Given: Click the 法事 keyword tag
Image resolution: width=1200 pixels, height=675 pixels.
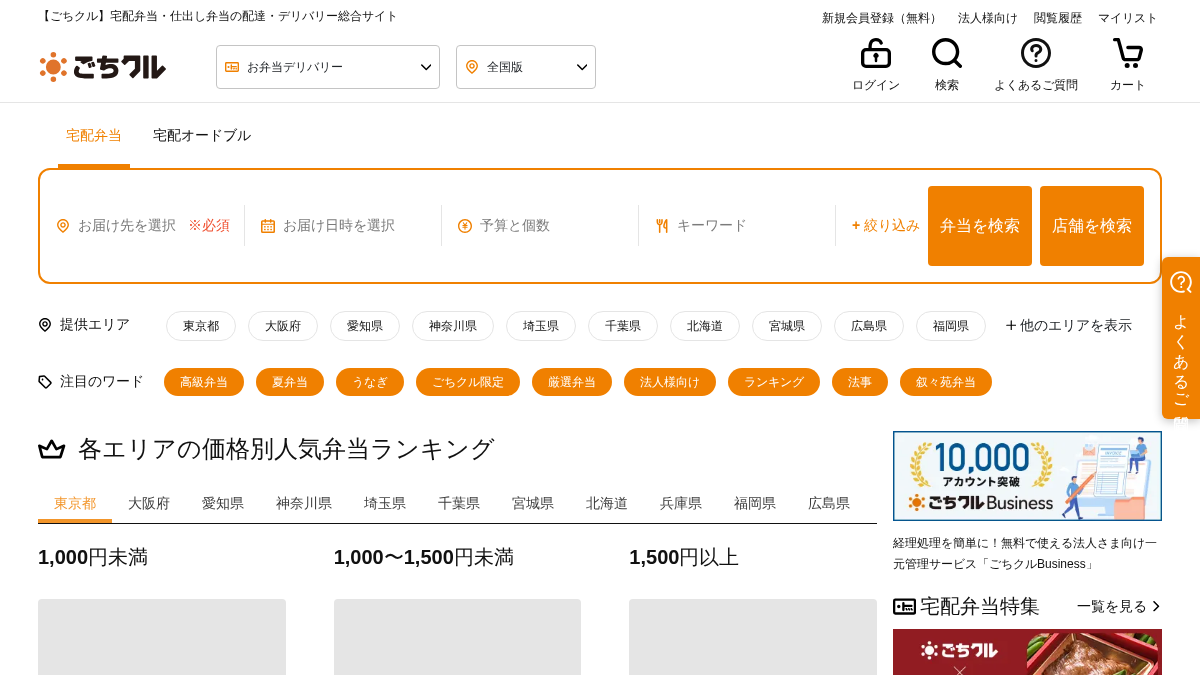Looking at the screenshot, I should 860,382.
